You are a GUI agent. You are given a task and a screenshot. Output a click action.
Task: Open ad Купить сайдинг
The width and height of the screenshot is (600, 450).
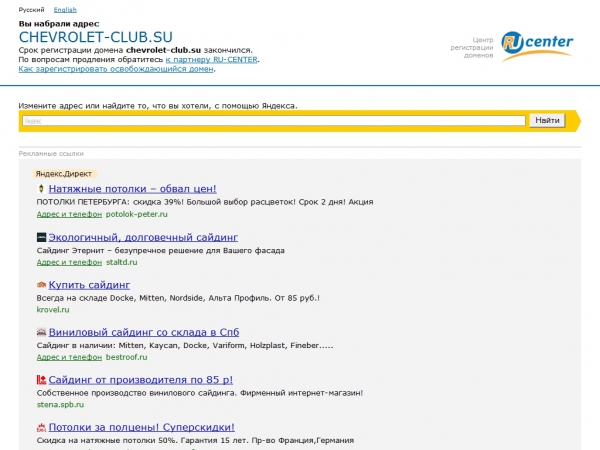(x=89, y=285)
